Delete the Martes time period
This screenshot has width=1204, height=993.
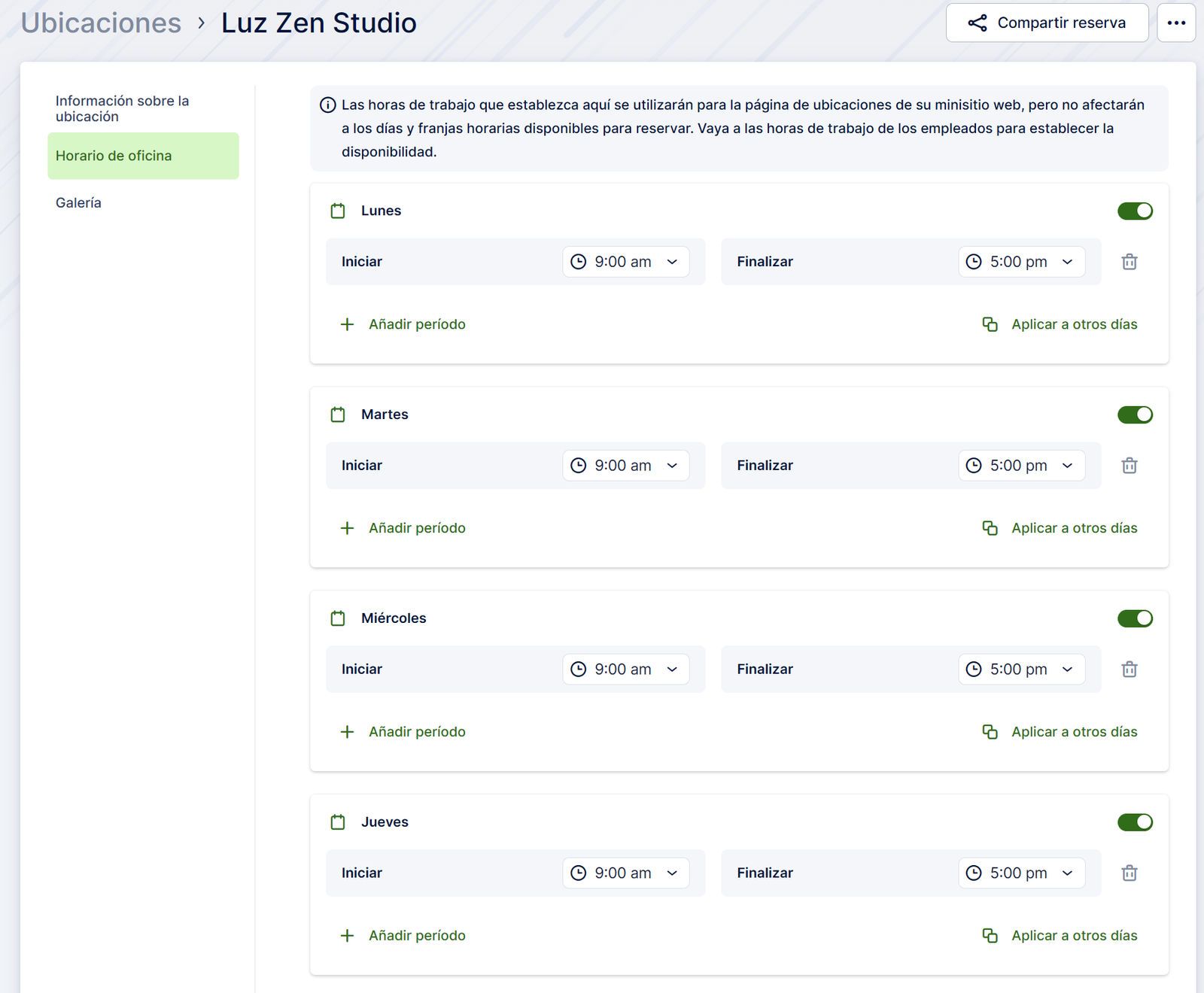[x=1129, y=466]
